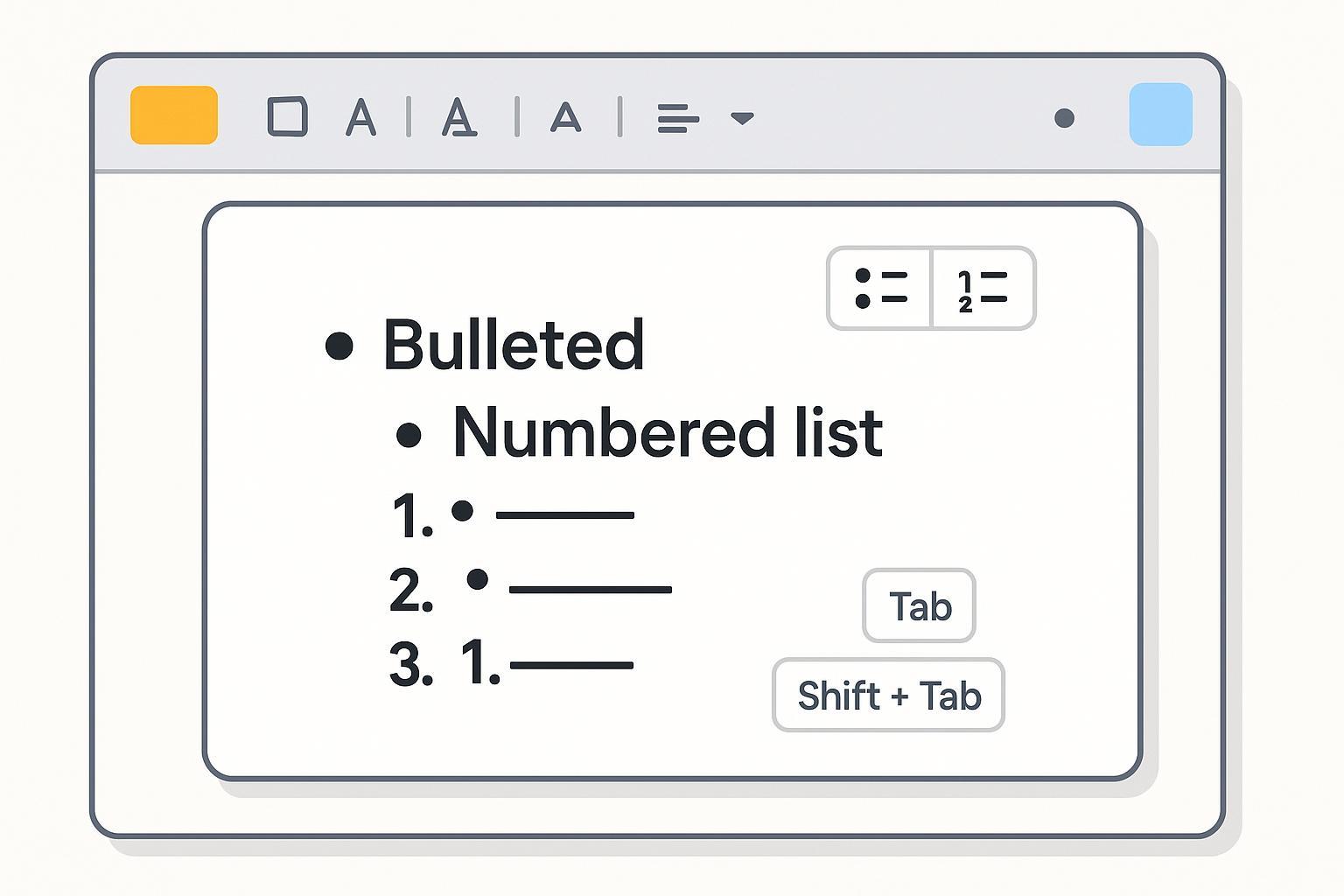
Task: Click the bullet point before "Bulleted"
Action: point(339,346)
